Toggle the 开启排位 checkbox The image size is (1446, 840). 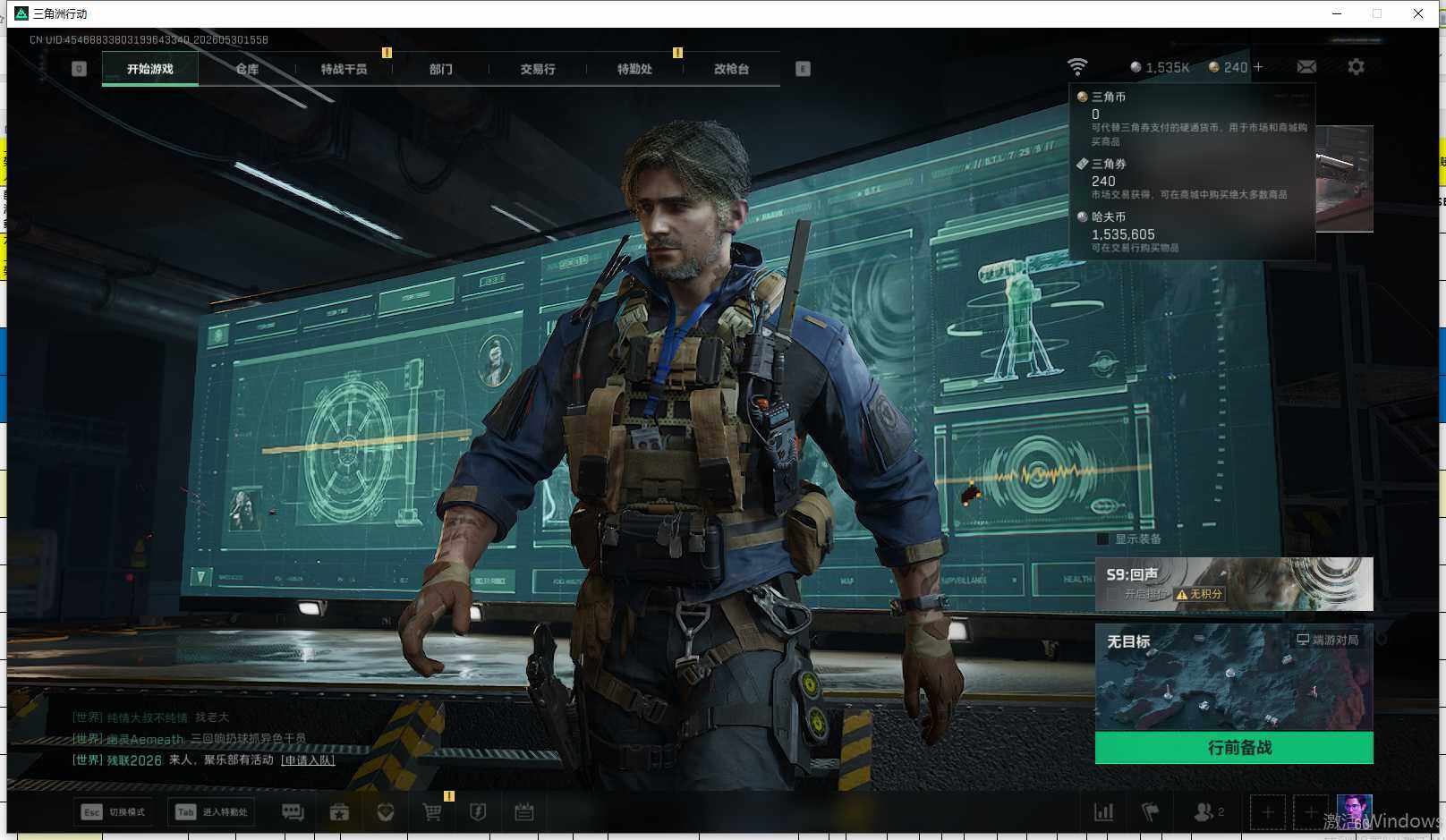tap(1112, 594)
